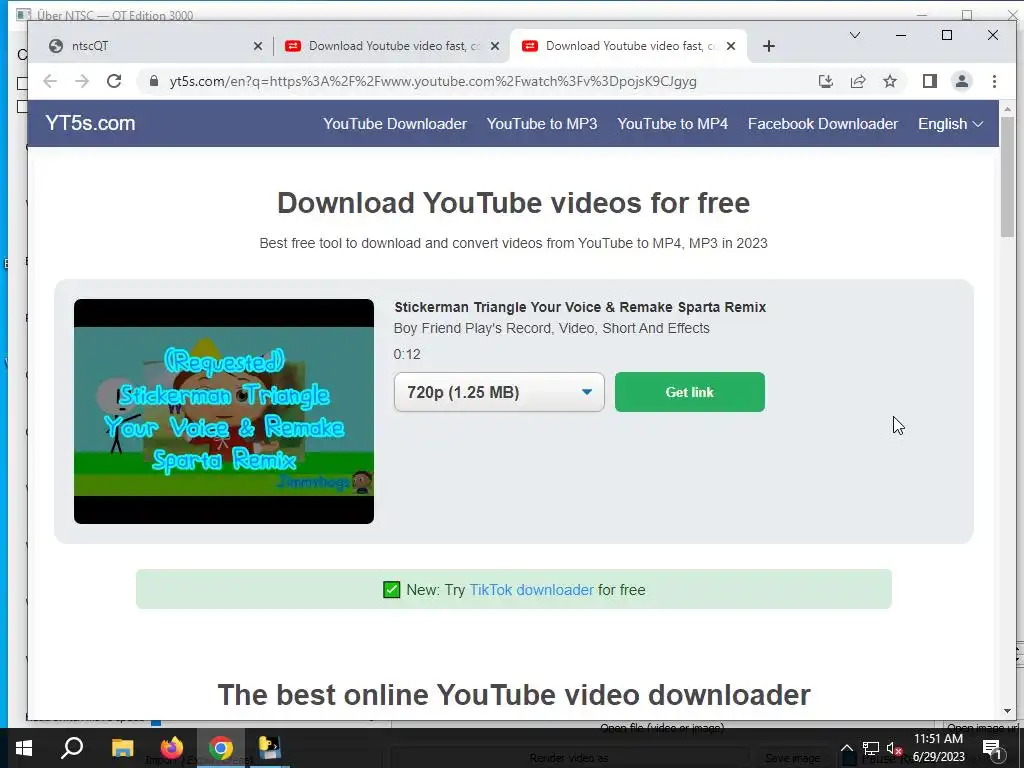Open Facebook Downloader menu item

tap(823, 123)
